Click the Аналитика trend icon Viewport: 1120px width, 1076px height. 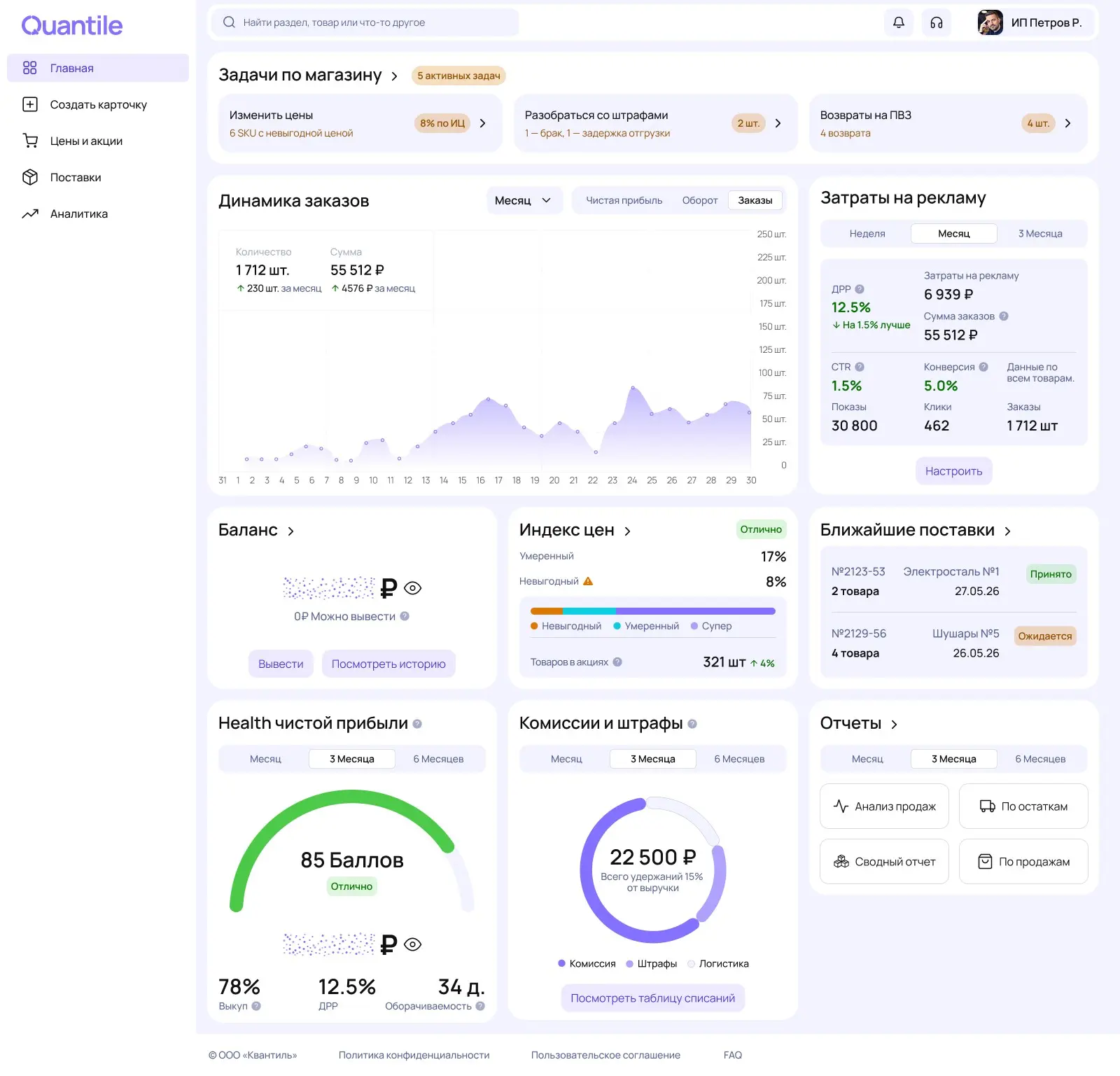pos(30,214)
